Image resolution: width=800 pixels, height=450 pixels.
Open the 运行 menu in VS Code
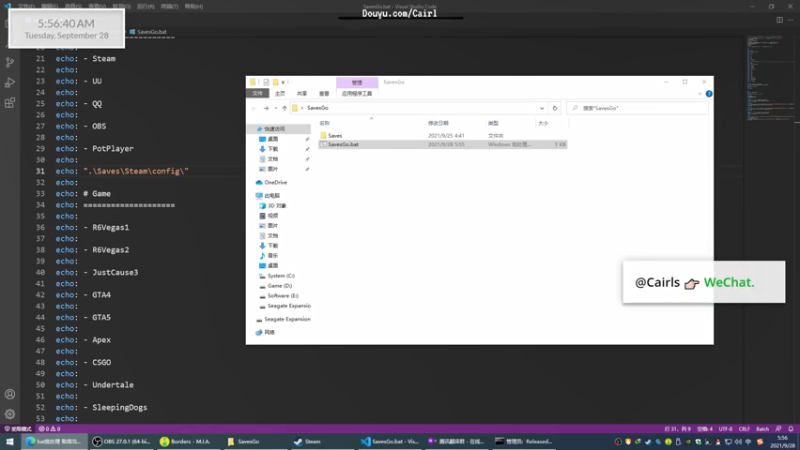click(x=145, y=7)
